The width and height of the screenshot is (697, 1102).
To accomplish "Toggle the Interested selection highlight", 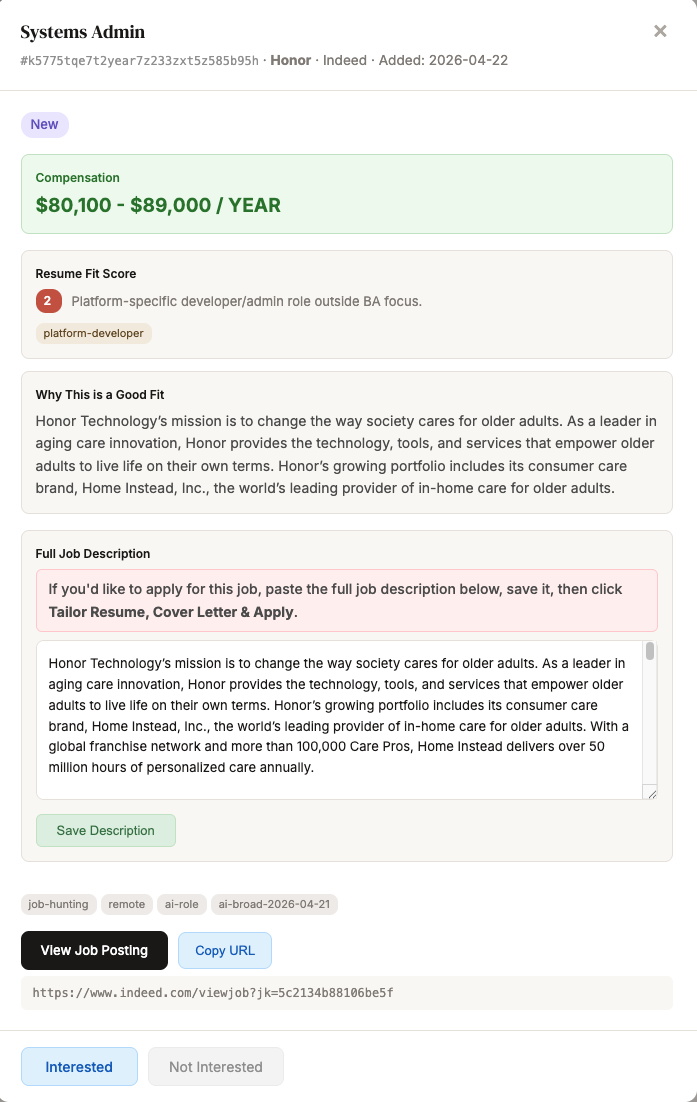I will [79, 1066].
